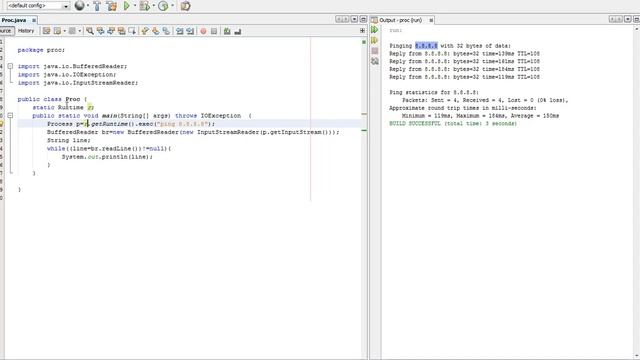Click the navigate Back icon in editor toolbar
The width and height of the screenshot is (640, 360).
click(x=58, y=31)
